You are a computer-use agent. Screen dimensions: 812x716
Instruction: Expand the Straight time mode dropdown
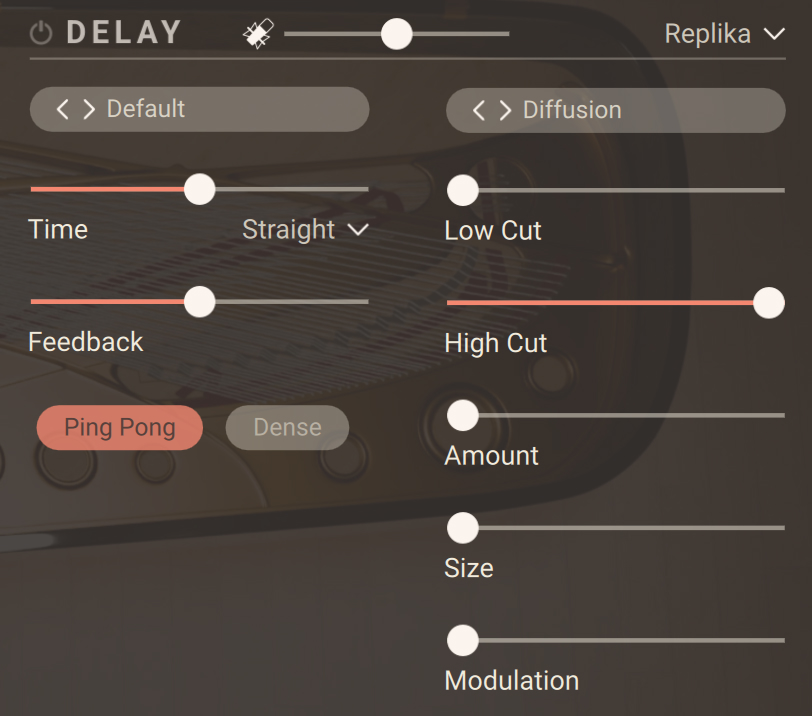click(305, 230)
